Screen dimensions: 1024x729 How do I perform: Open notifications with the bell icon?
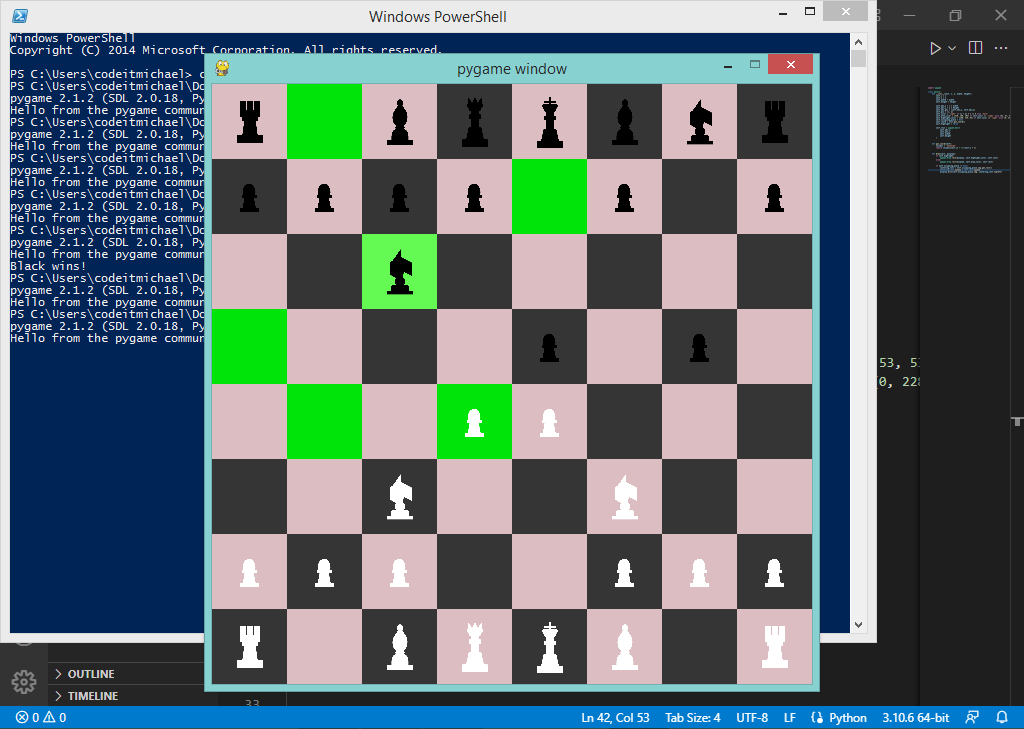[x=1003, y=717]
